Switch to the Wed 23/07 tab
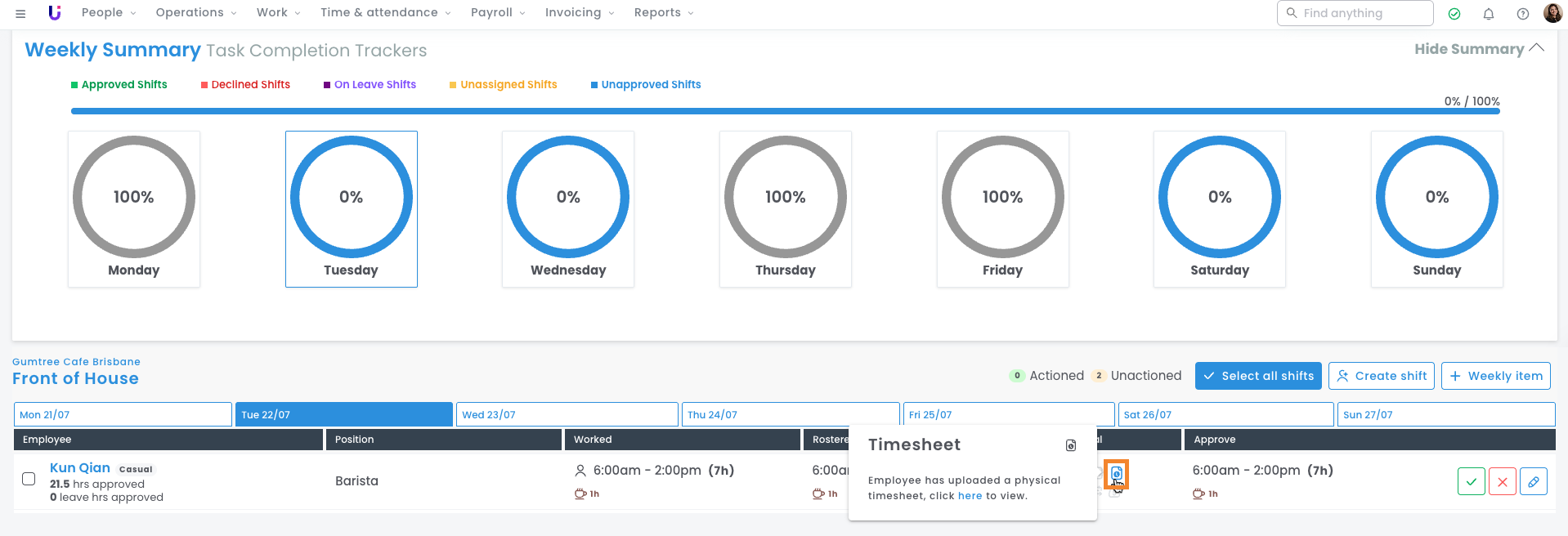 (x=567, y=414)
